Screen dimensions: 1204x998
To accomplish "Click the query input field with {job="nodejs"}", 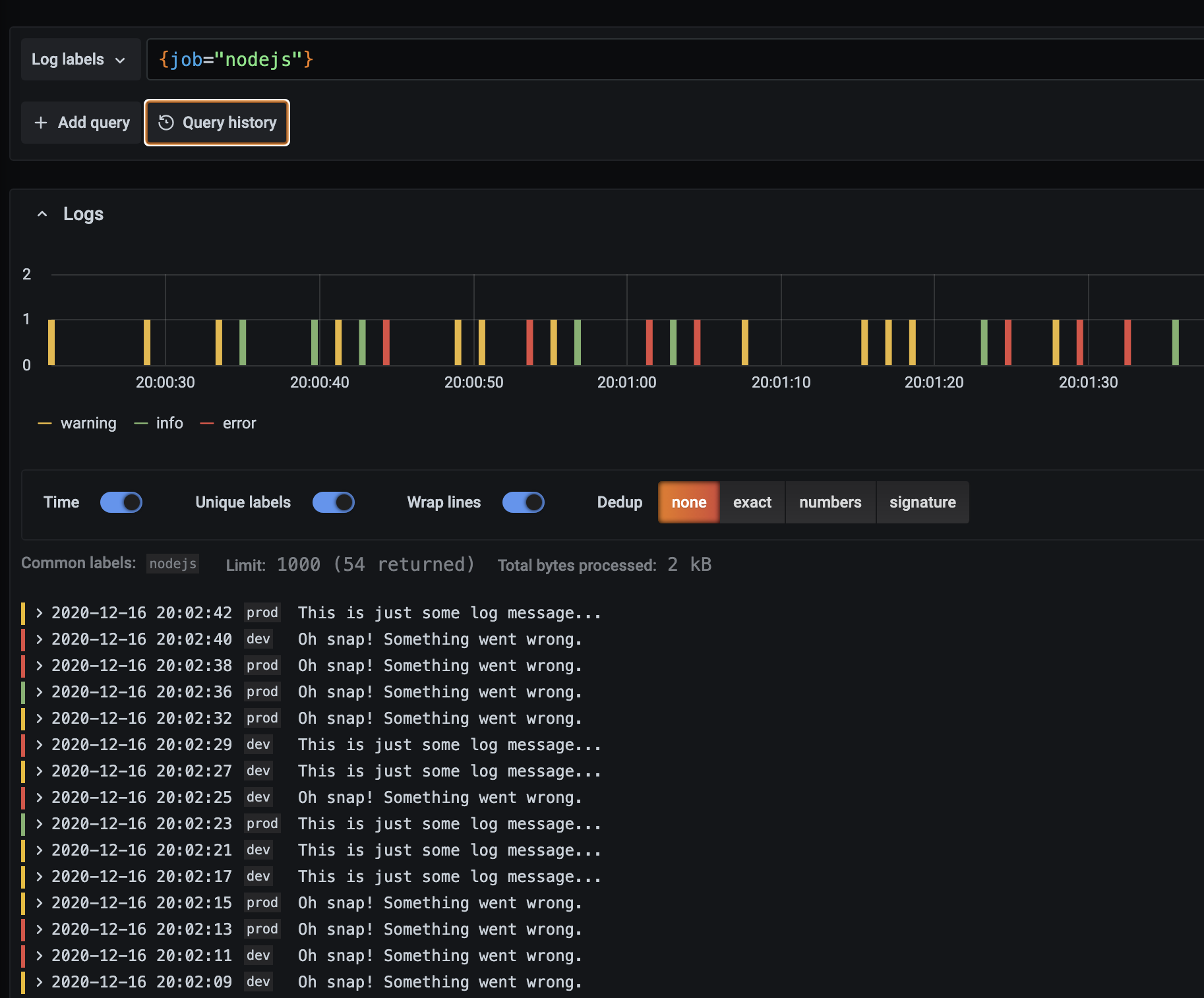I will (x=675, y=59).
